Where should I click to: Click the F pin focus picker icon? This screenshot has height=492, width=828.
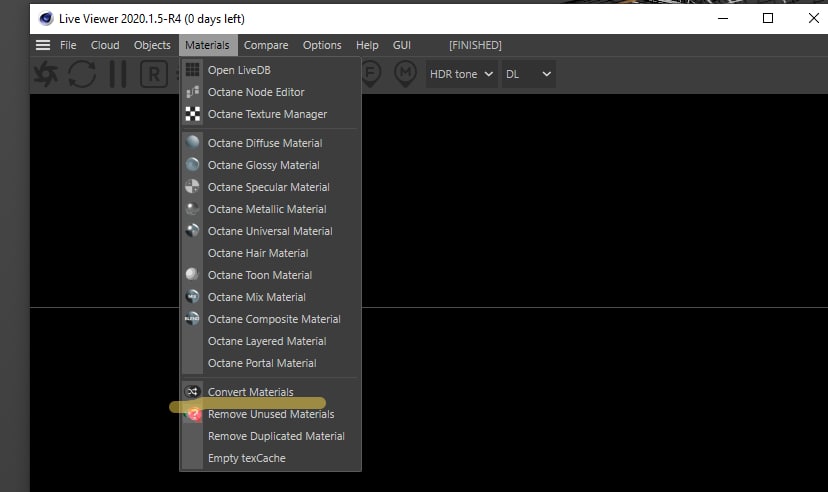click(371, 74)
